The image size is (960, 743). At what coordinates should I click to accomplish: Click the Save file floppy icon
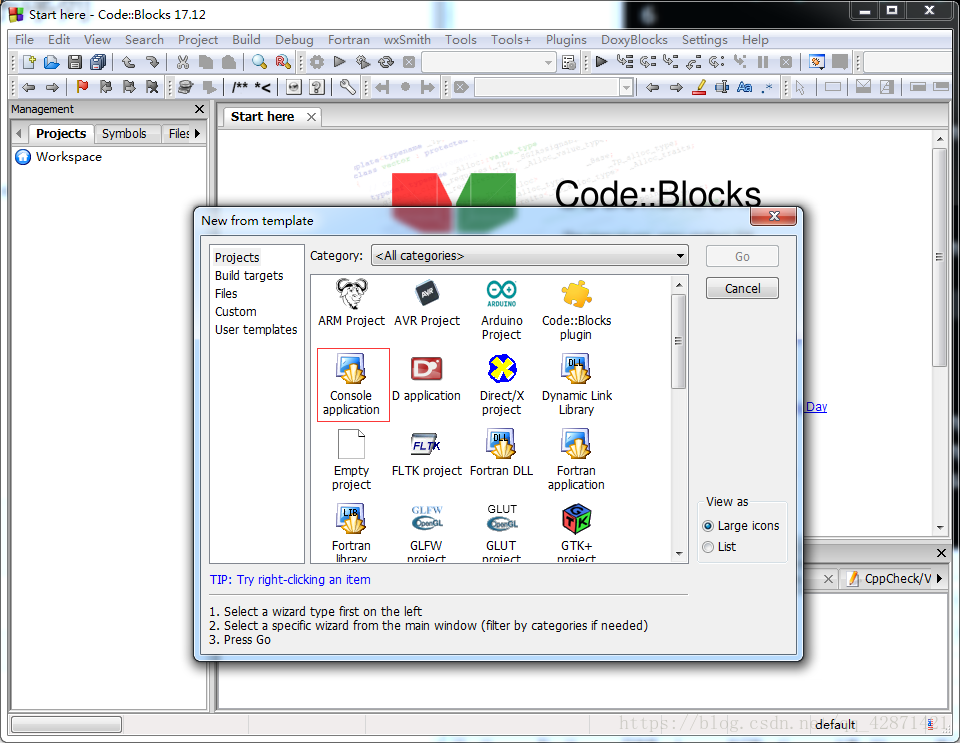coord(75,62)
